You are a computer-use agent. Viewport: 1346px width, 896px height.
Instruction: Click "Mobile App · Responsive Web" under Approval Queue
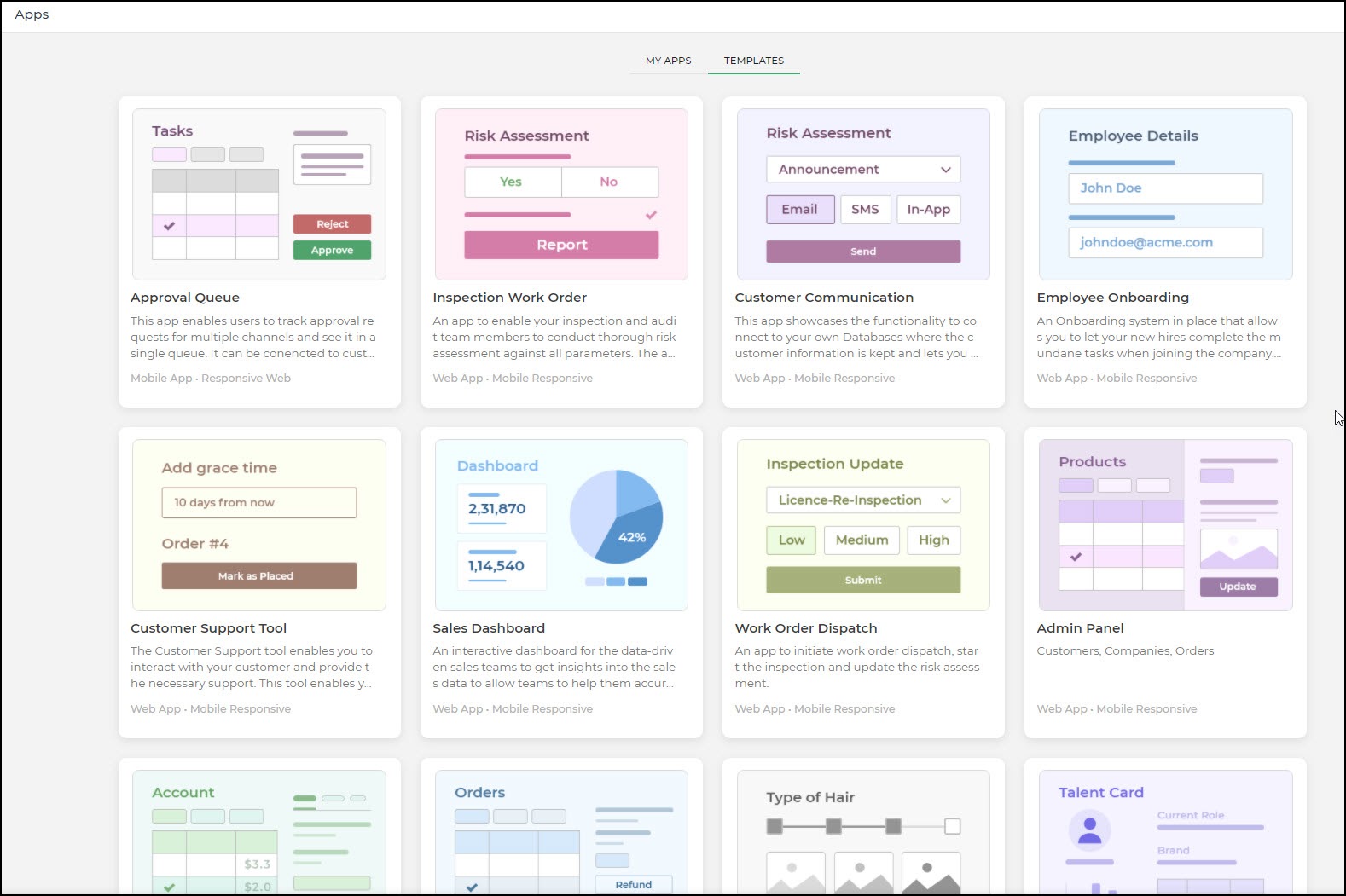[211, 378]
